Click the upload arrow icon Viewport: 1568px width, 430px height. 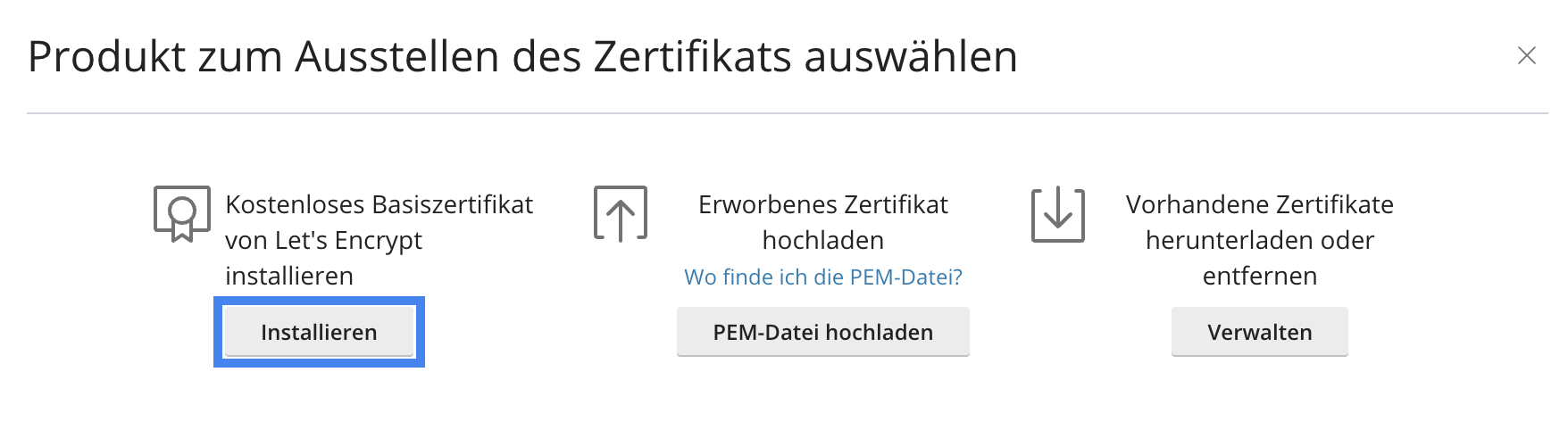[x=621, y=214]
